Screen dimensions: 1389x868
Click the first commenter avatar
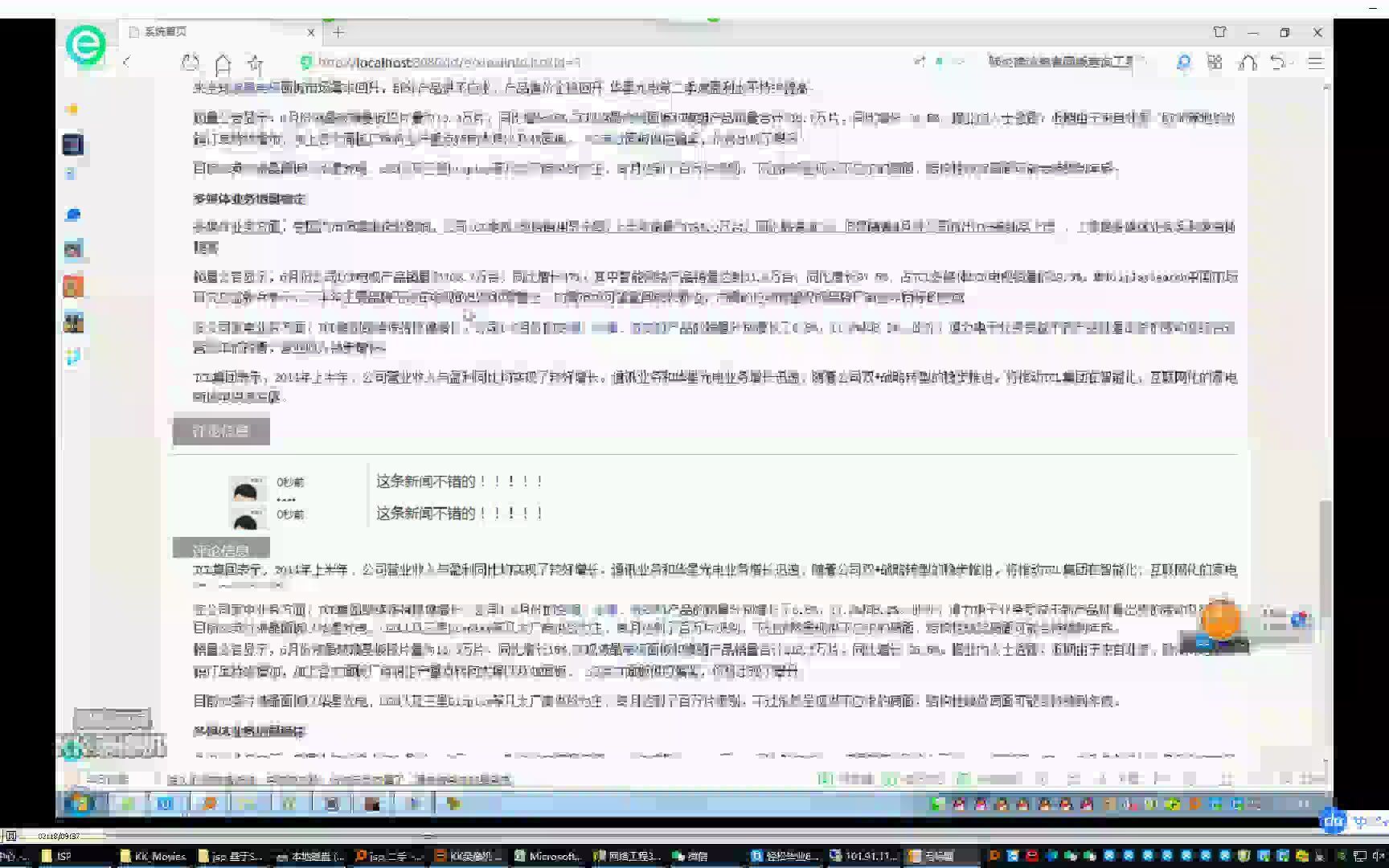pos(246,488)
